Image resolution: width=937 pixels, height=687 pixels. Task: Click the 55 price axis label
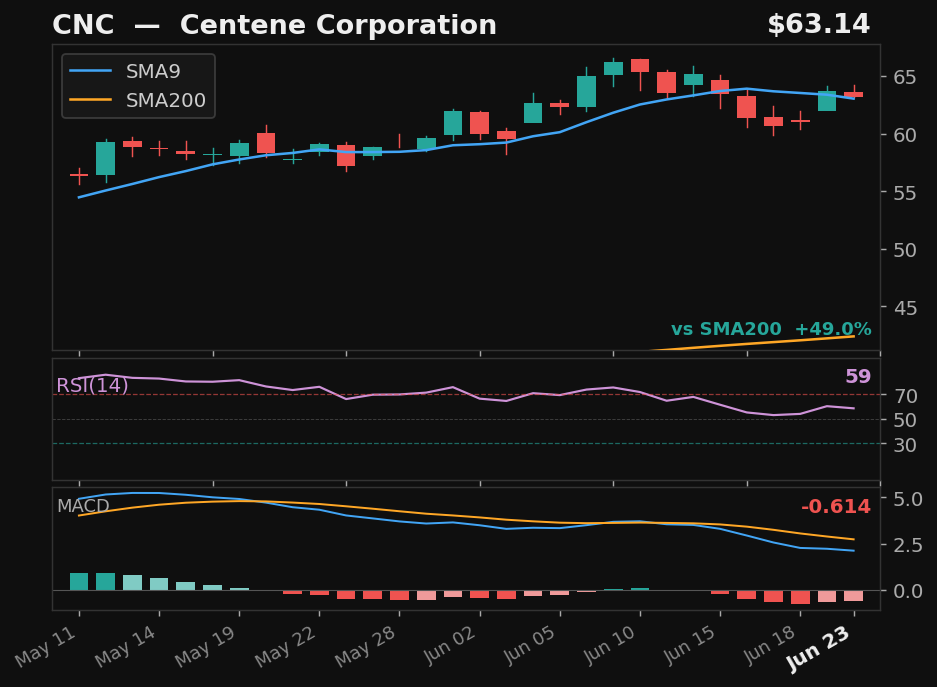point(905,193)
